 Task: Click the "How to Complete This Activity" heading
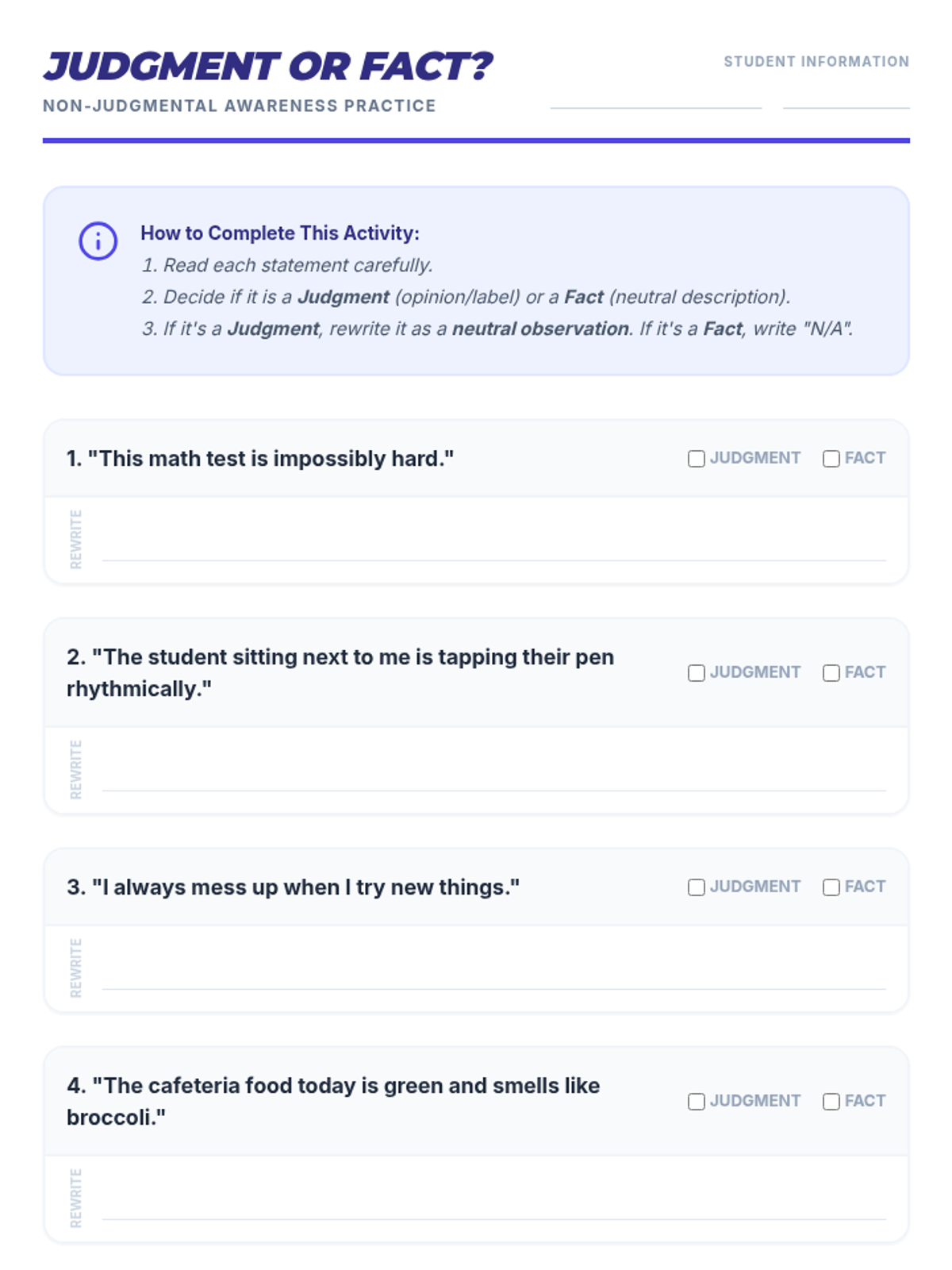280,233
